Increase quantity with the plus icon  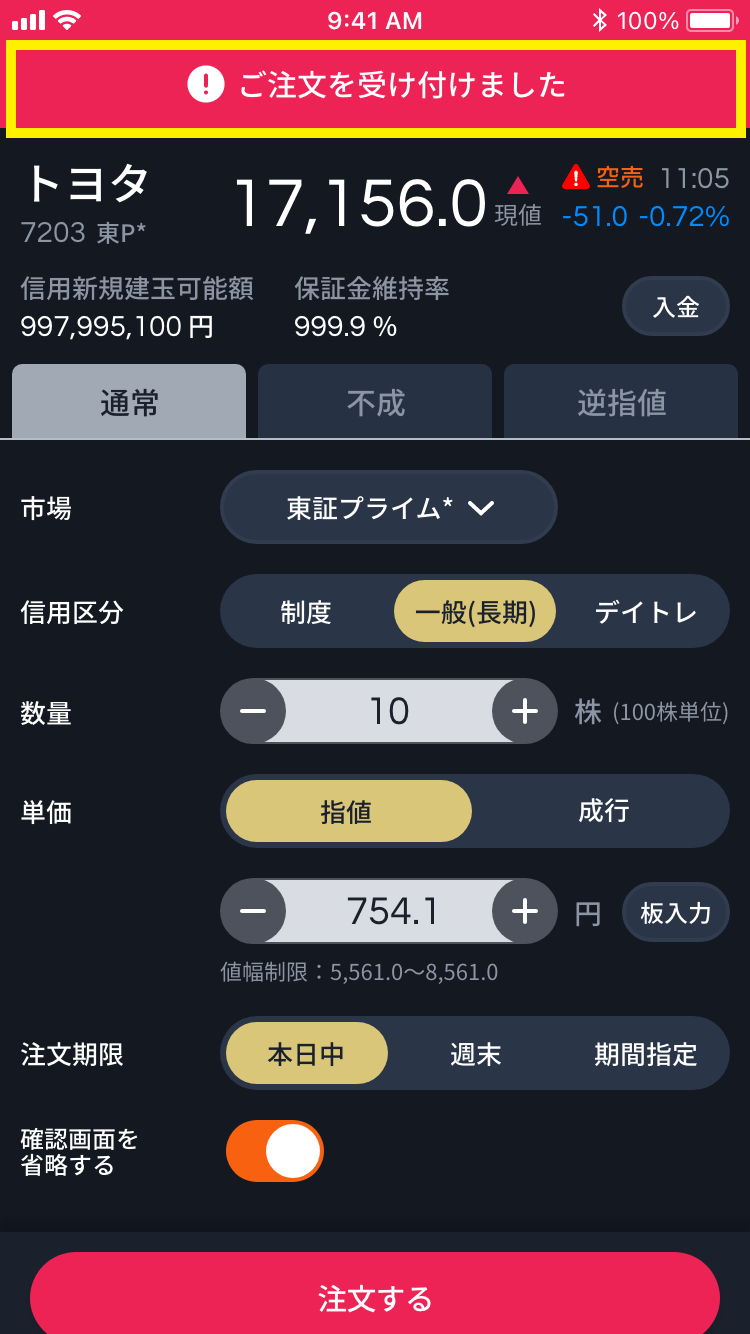coord(524,711)
